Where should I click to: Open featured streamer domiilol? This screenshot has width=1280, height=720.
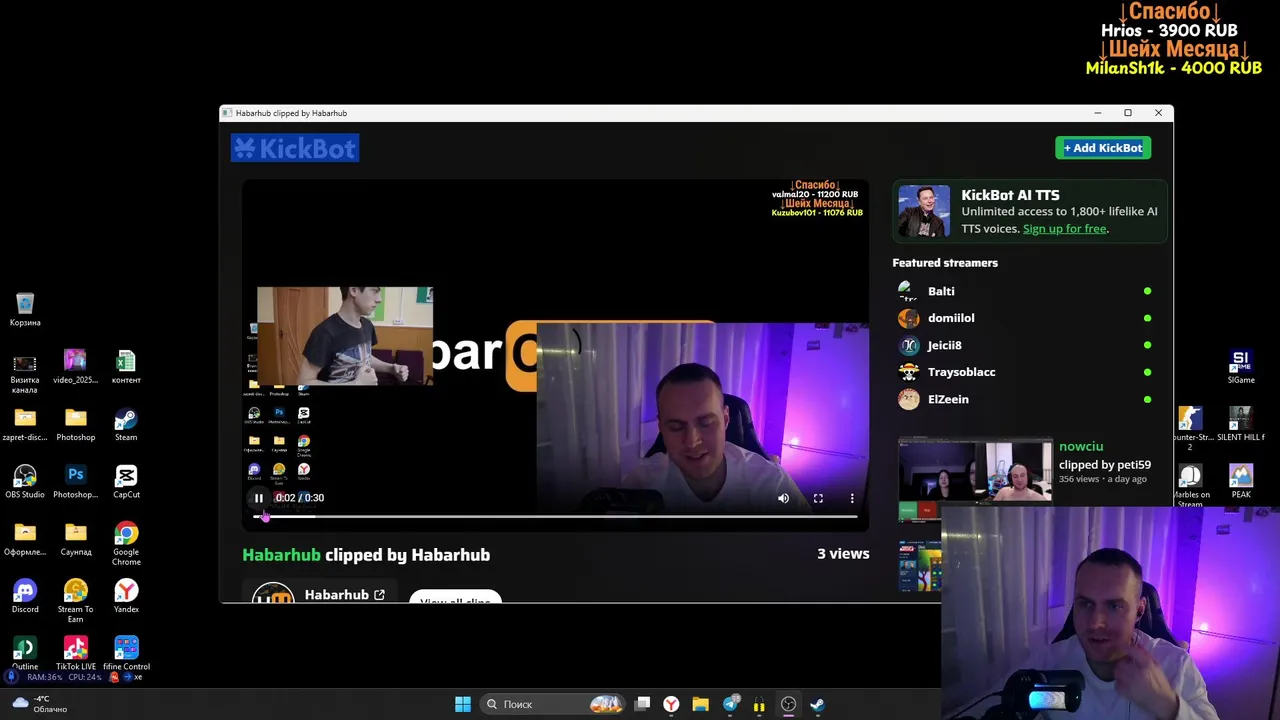[951, 318]
